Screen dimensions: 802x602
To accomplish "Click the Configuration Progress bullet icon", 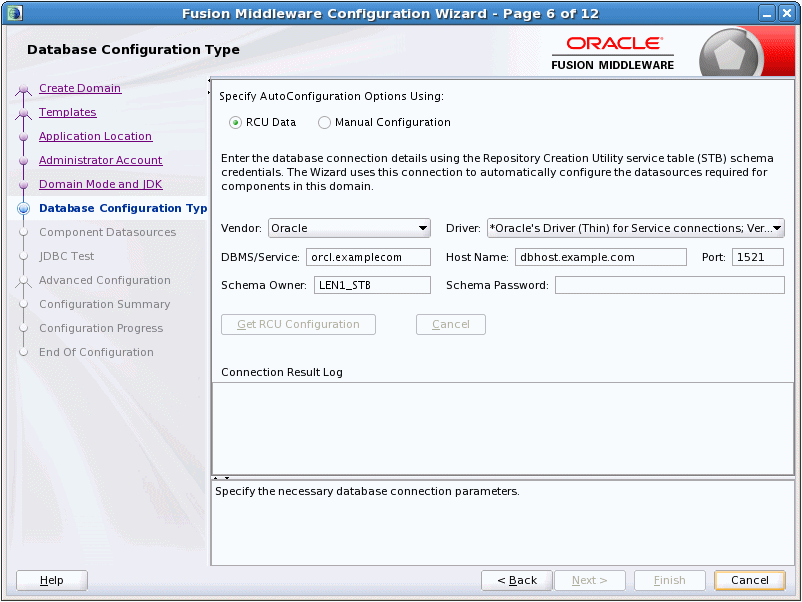I will [x=23, y=328].
